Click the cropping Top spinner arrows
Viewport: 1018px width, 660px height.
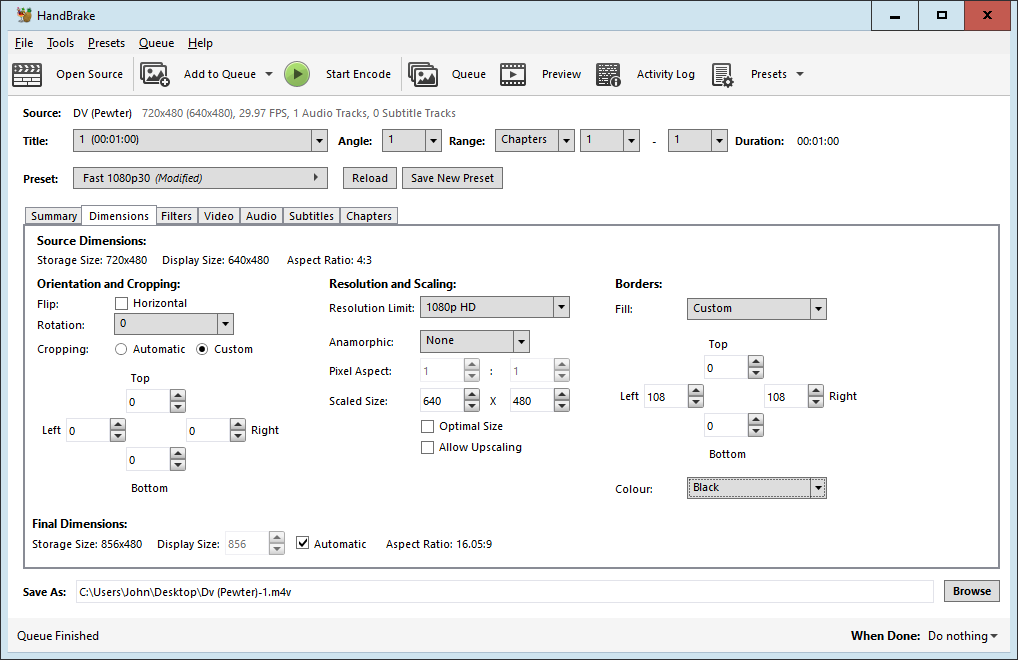tap(178, 402)
